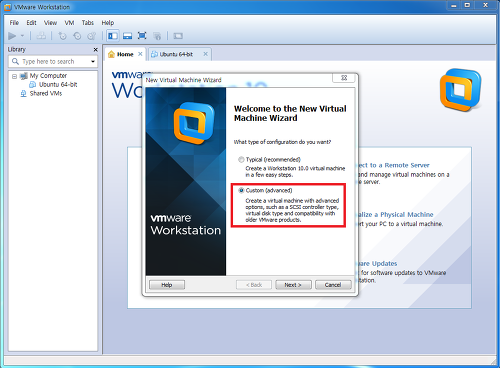This screenshot has width=500, height=368.
Task: Click the wizard Help button
Action: [x=167, y=285]
